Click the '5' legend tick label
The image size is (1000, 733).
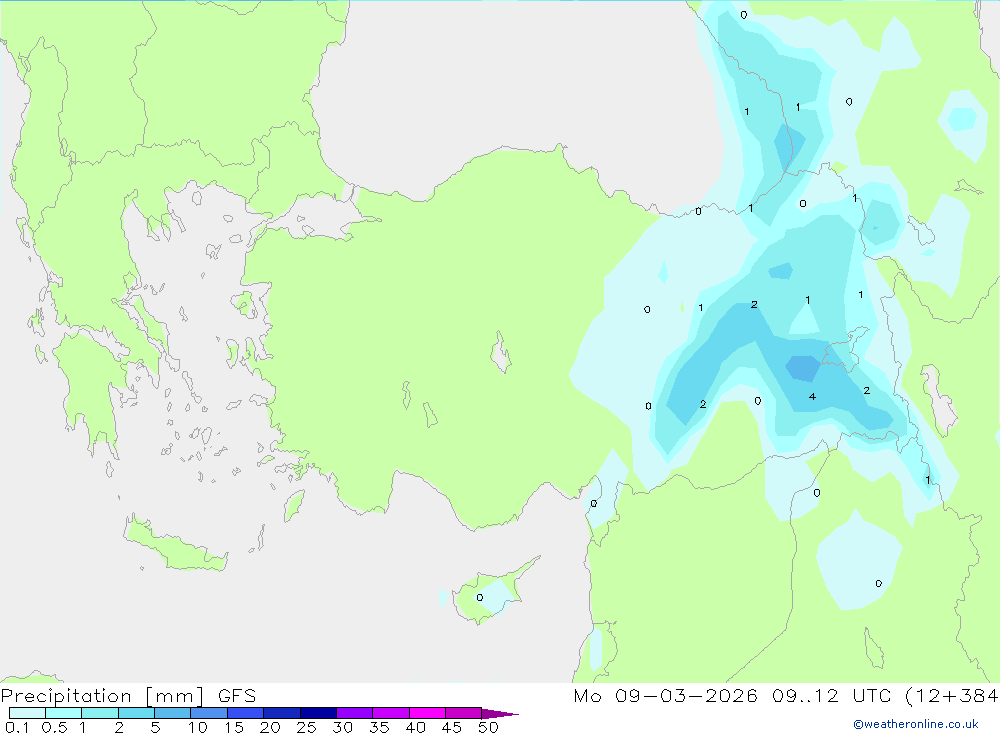coord(155,727)
